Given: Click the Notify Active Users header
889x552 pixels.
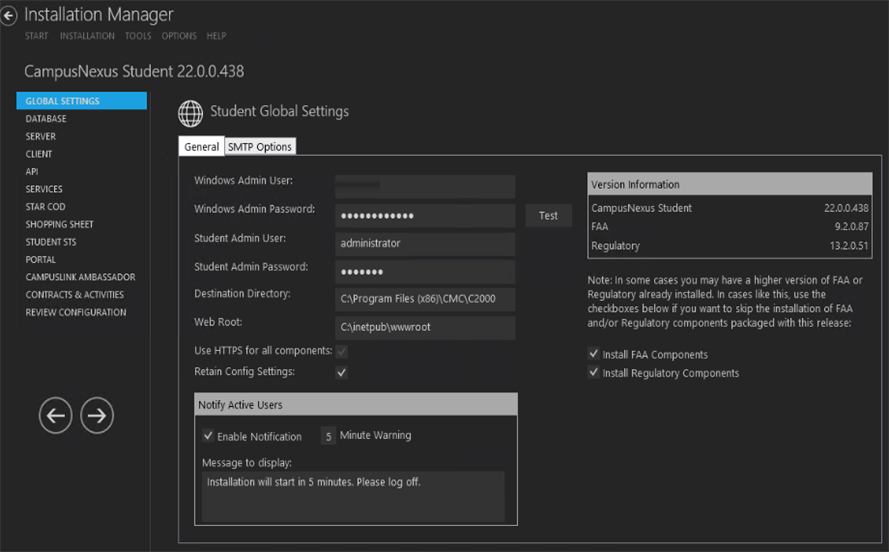Looking at the screenshot, I should pos(355,405).
